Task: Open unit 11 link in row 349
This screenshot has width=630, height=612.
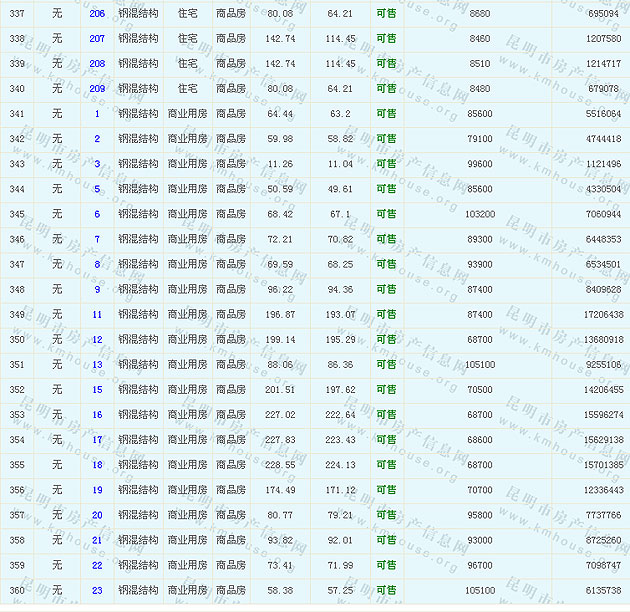Action: (x=97, y=315)
